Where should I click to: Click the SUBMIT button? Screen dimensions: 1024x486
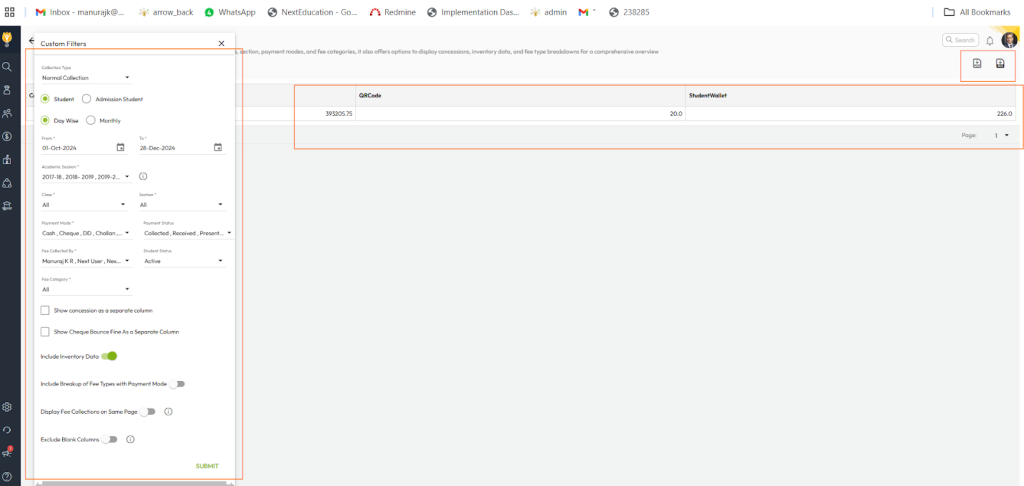click(207, 466)
